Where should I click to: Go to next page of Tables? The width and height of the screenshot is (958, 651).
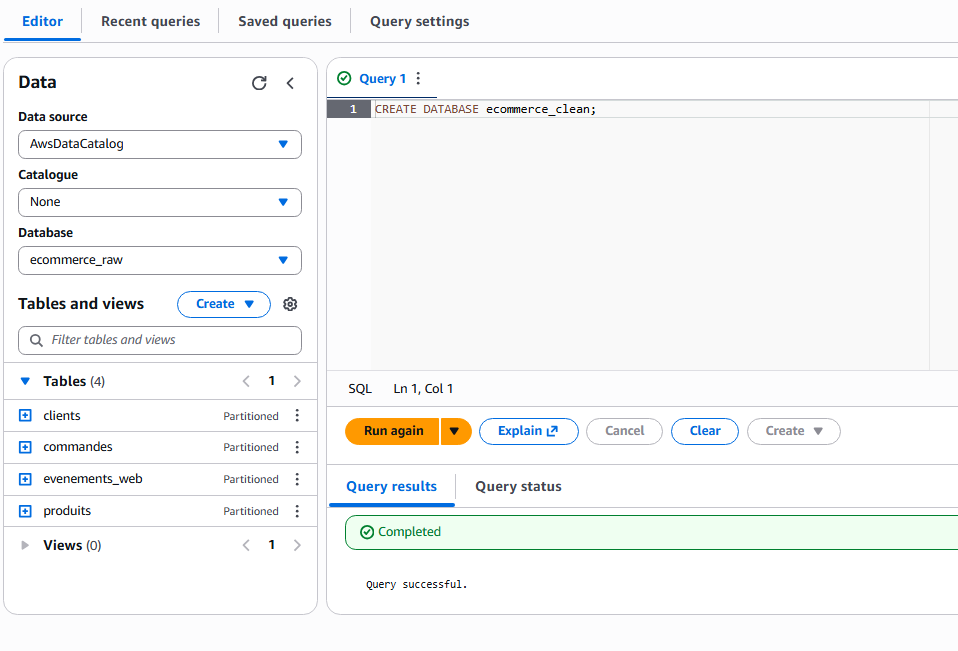297,381
